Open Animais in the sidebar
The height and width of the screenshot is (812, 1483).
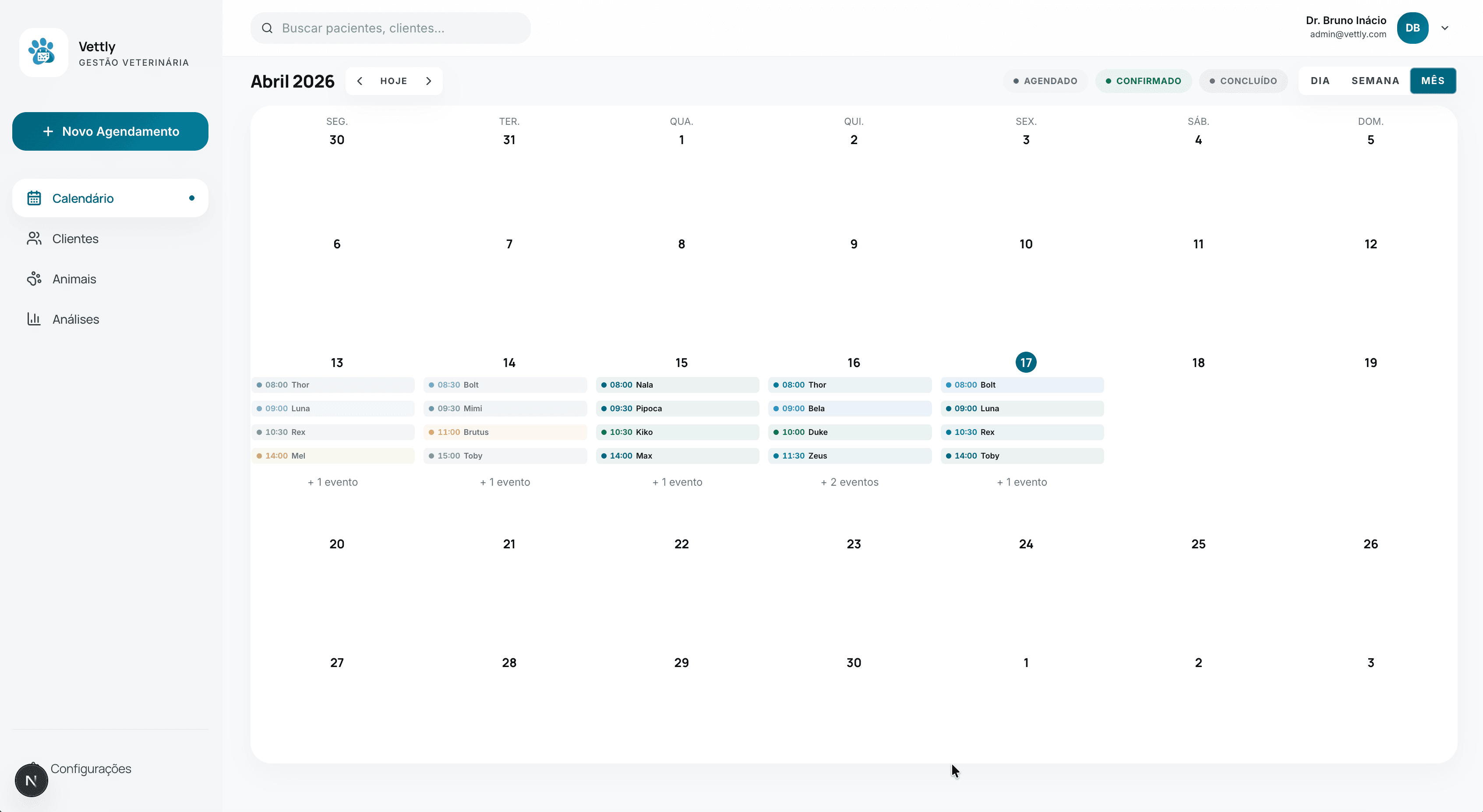pyautogui.click(x=110, y=279)
